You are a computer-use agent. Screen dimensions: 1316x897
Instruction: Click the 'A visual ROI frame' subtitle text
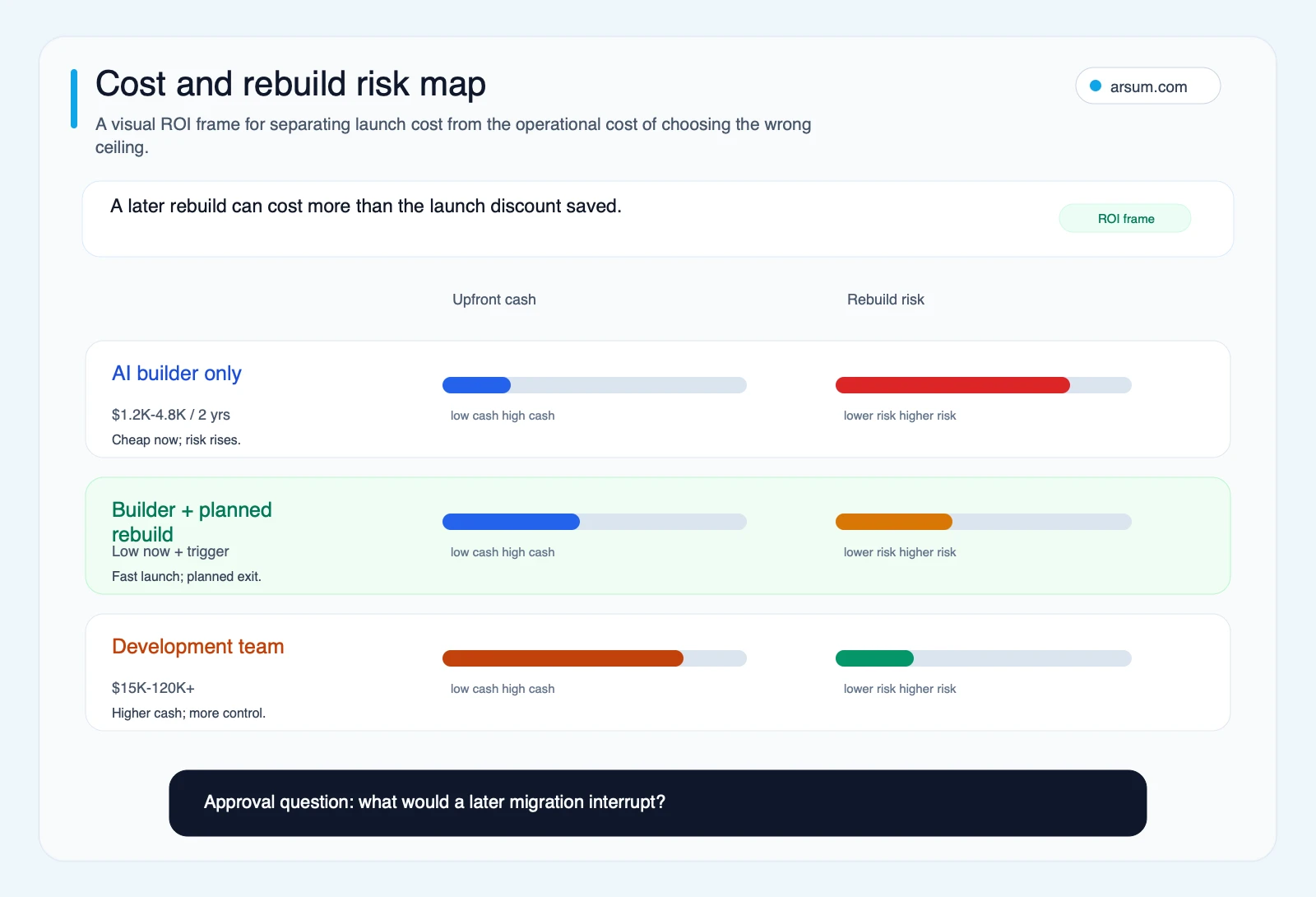pos(453,136)
